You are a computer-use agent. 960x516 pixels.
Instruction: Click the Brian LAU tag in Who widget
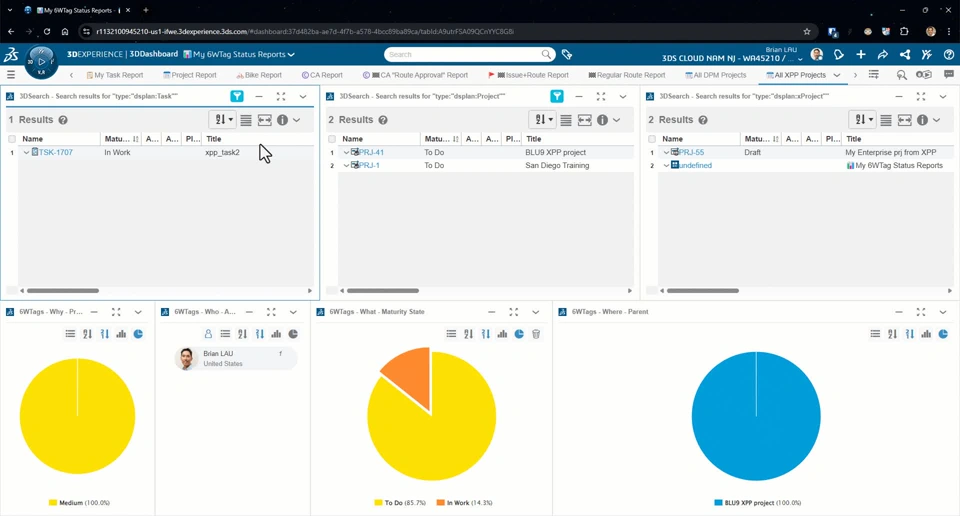(236, 358)
